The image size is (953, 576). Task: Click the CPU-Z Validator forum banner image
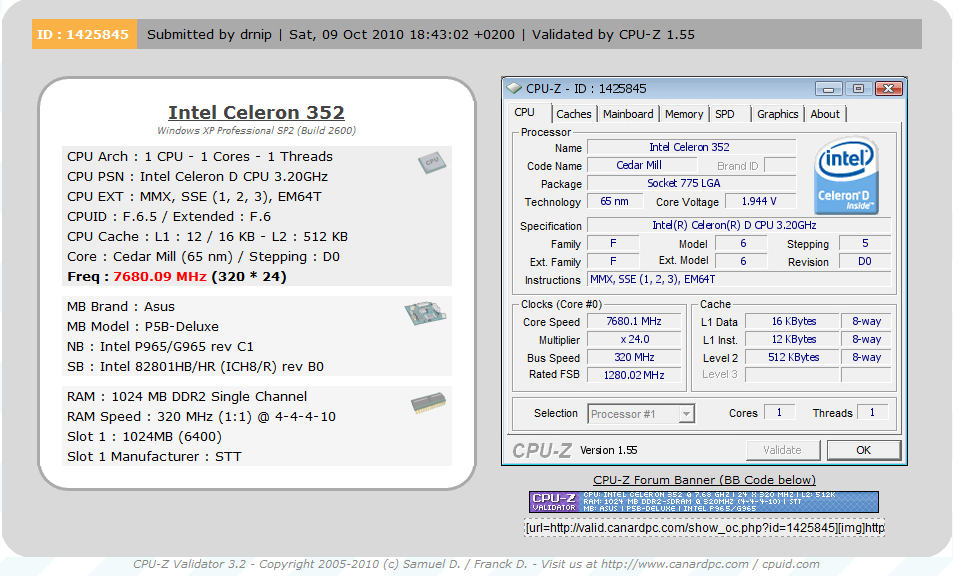pos(703,502)
